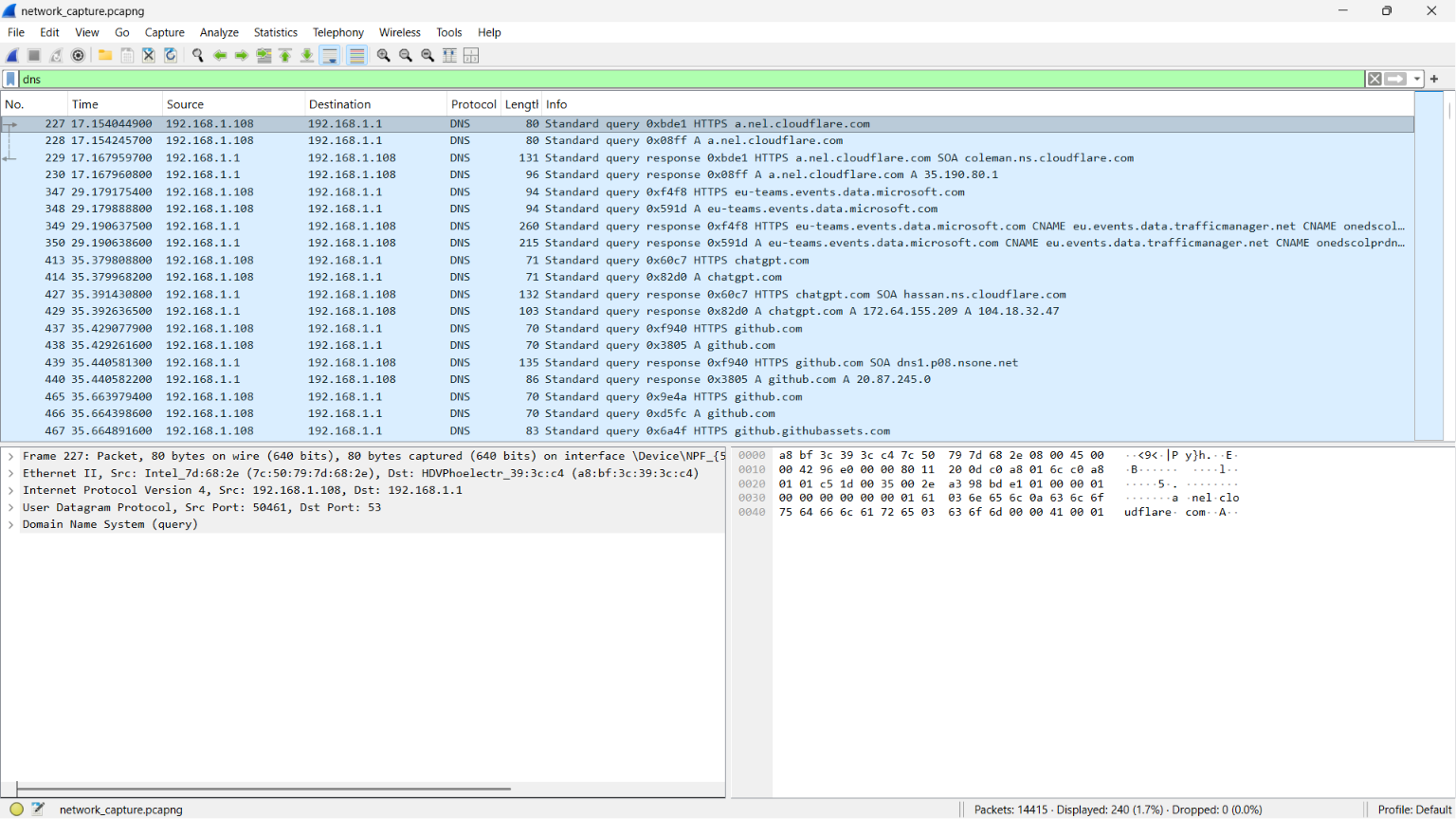Click the Stop capture square icon
The height and width of the screenshot is (819, 1456).
[x=34, y=55]
